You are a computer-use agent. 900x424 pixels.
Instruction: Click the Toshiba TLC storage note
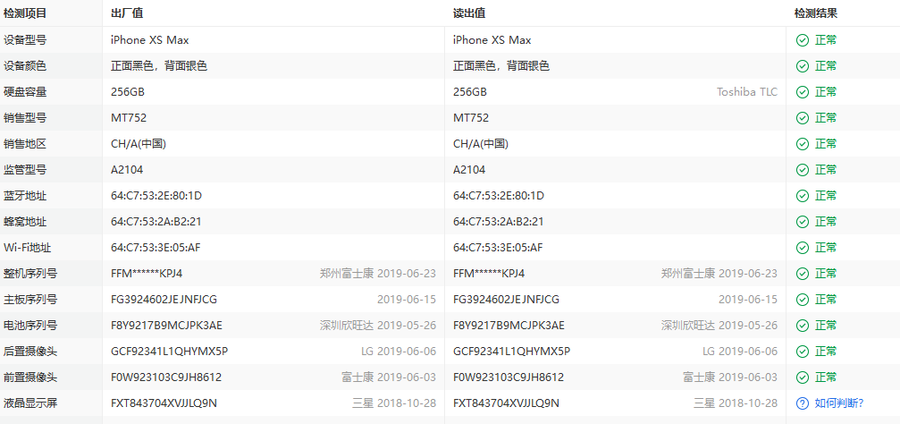[x=747, y=92]
